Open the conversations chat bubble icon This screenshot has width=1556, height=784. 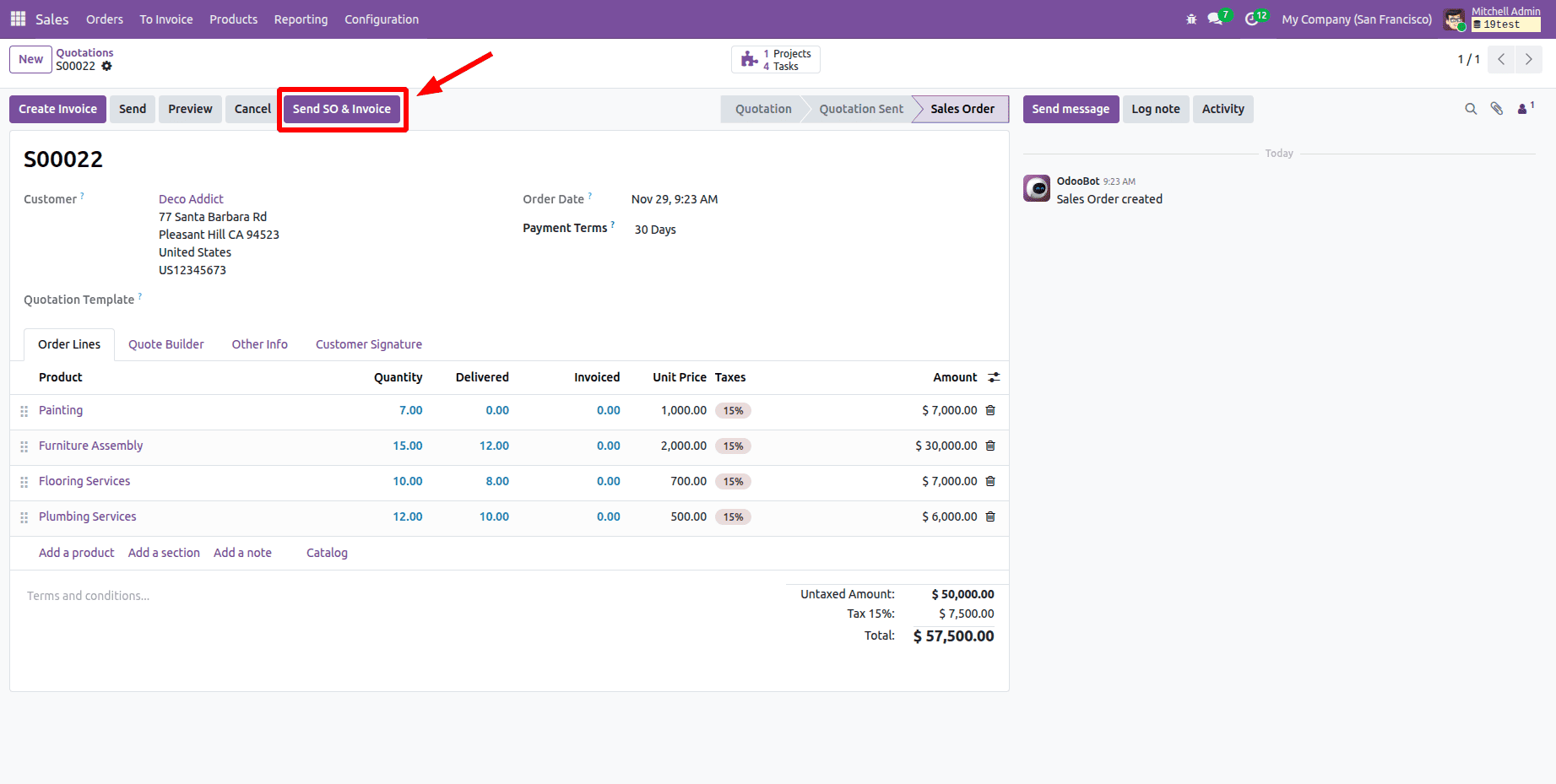tap(1216, 18)
